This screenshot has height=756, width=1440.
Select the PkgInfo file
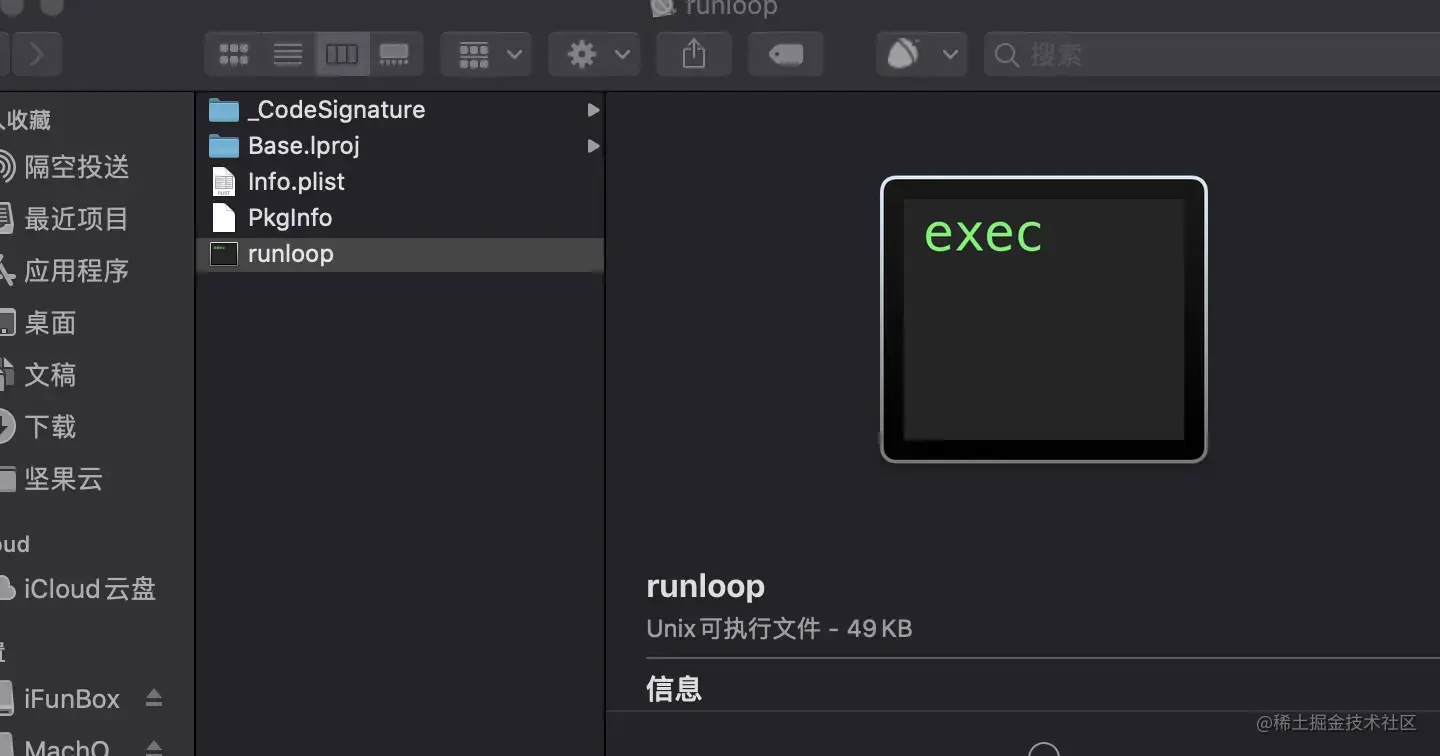(x=401, y=218)
